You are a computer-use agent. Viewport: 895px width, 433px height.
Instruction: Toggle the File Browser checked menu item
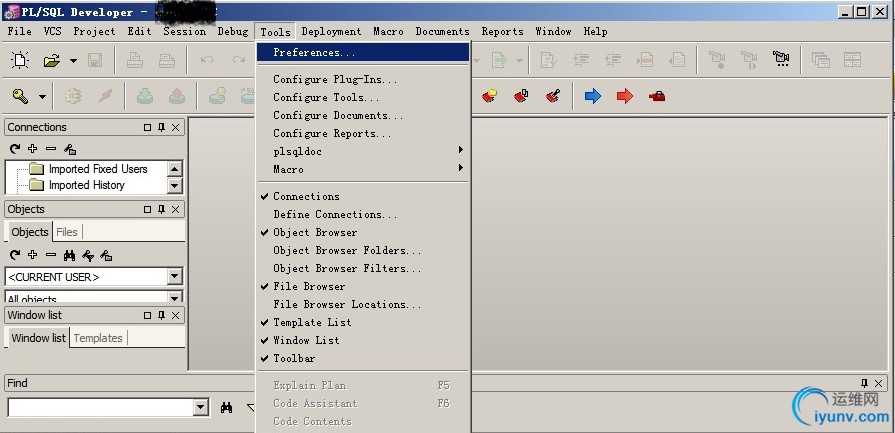click(x=363, y=286)
